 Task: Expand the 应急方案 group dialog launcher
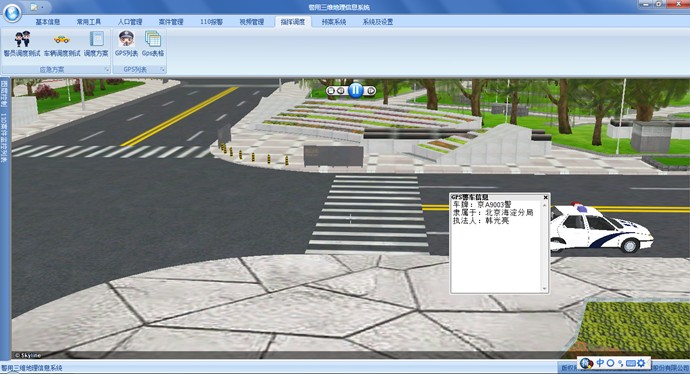107,70
